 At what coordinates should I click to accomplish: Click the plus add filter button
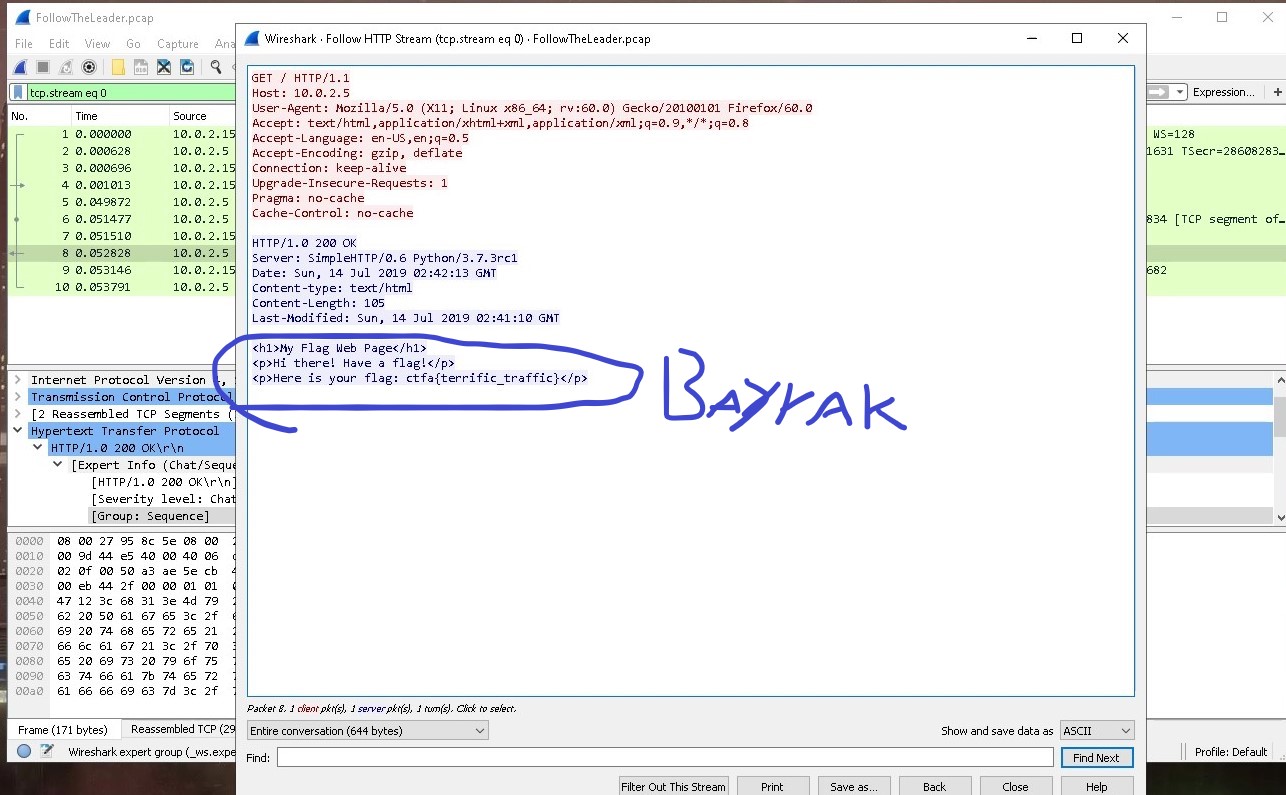[1277, 92]
